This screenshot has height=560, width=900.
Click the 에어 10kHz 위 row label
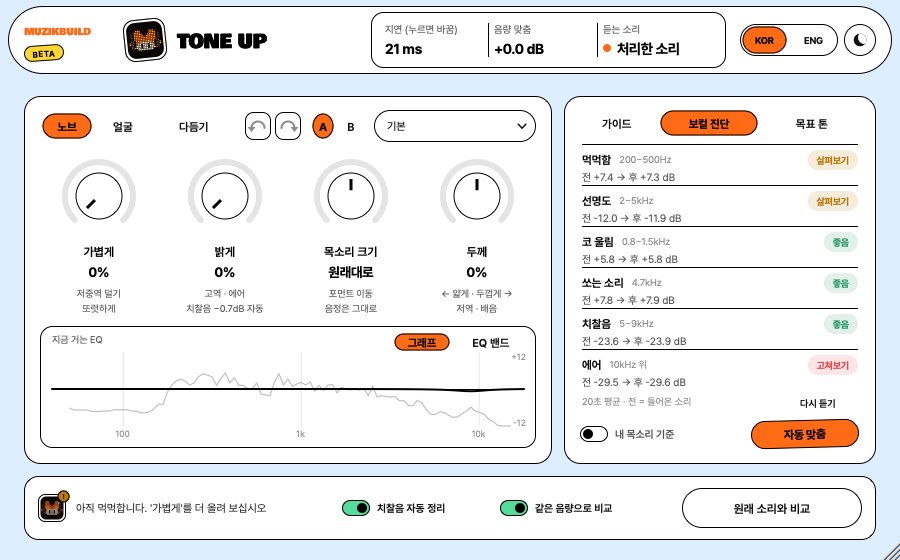[x=614, y=364]
